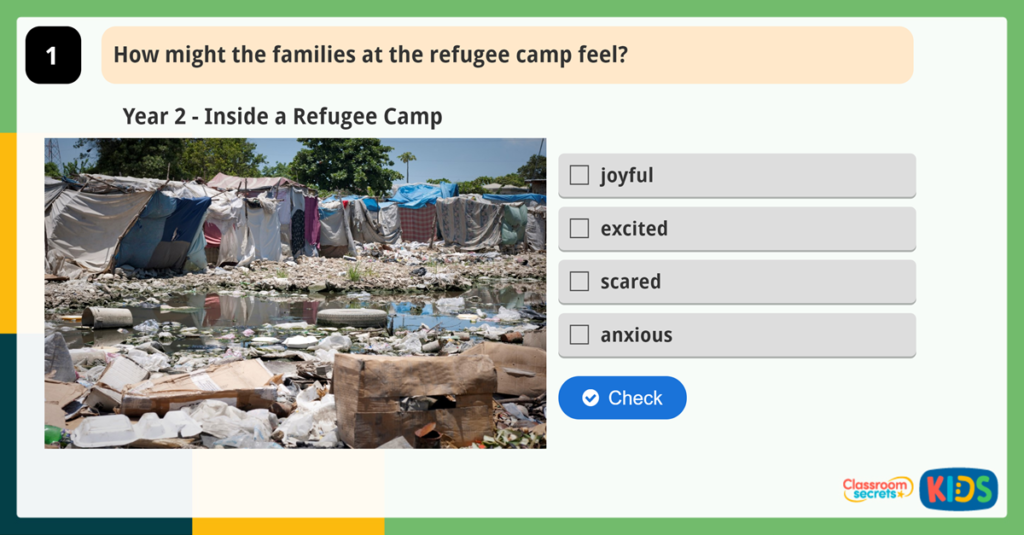This screenshot has height=535, width=1024.
Task: Click the question text about refugee families
Action: (x=370, y=54)
